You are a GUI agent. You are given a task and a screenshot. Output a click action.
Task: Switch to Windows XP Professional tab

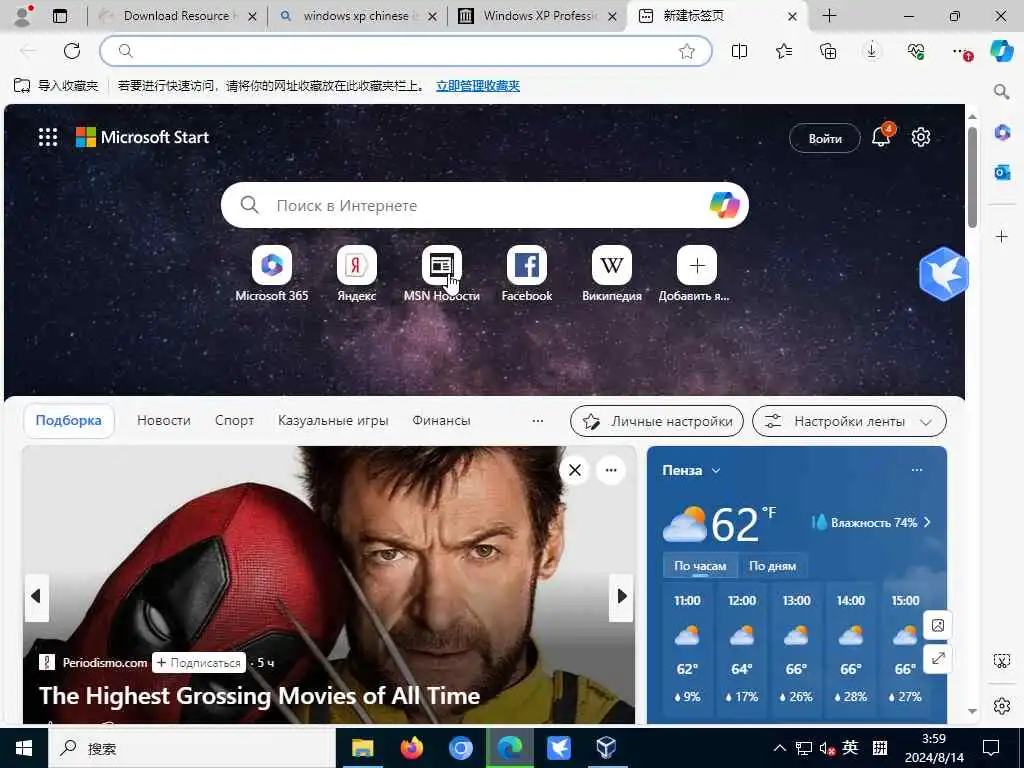(x=539, y=16)
